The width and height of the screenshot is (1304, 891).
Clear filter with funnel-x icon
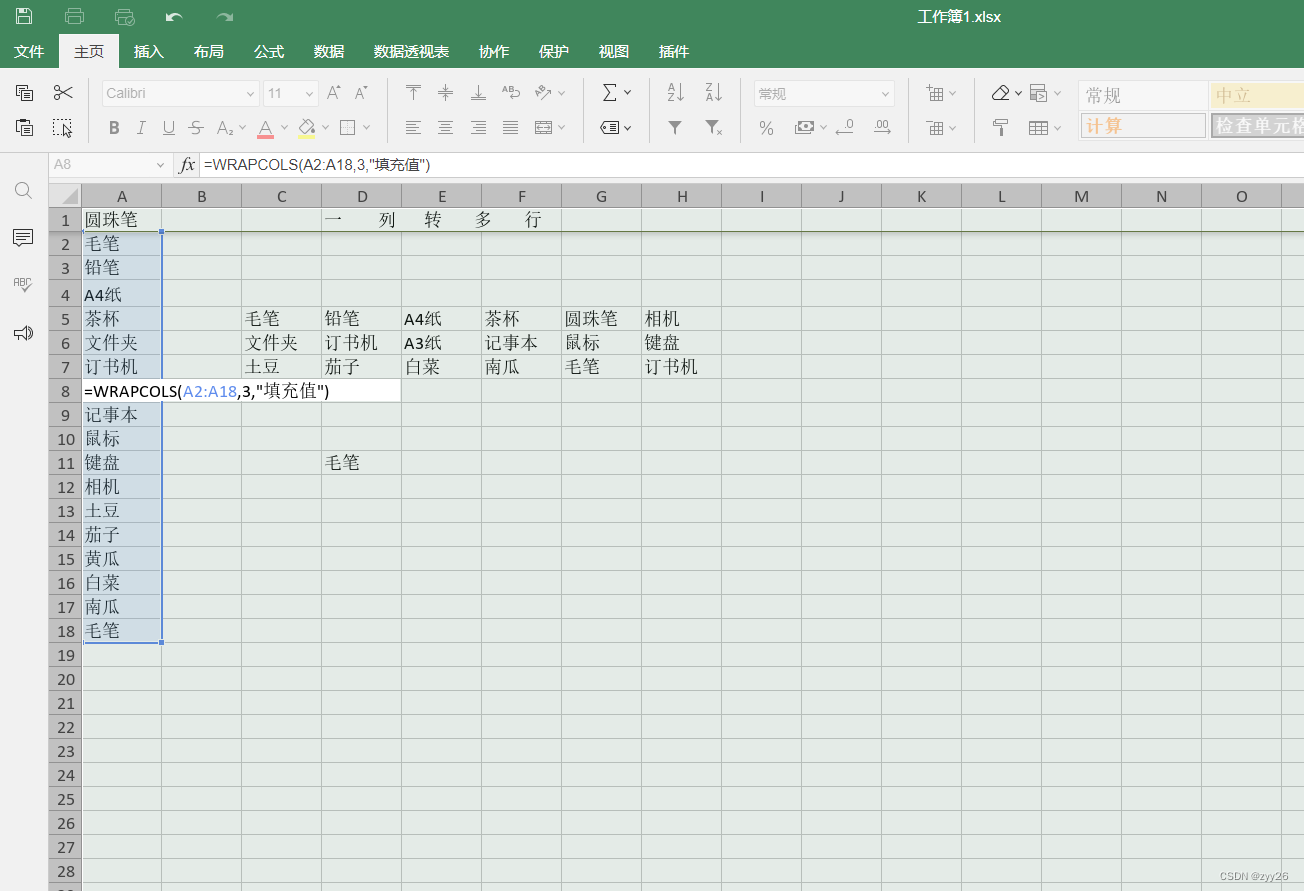713,127
